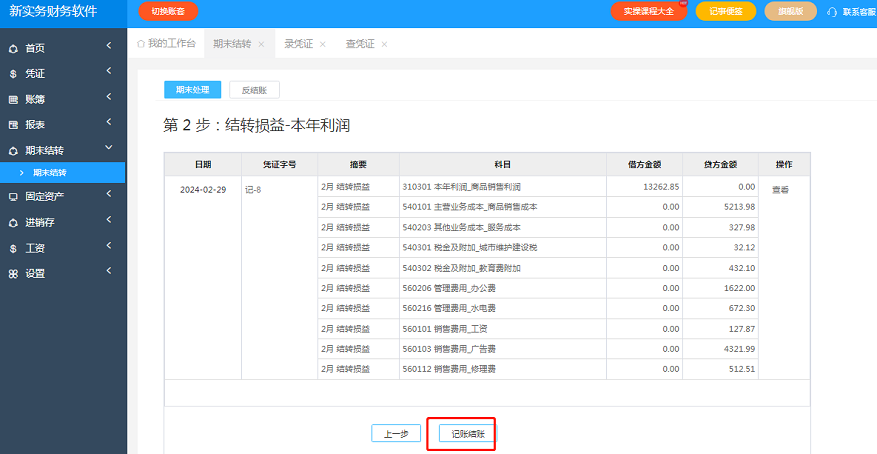The width and height of the screenshot is (877, 454).
Task: Expand the 账簿 menu chevron
Action: 109,96
